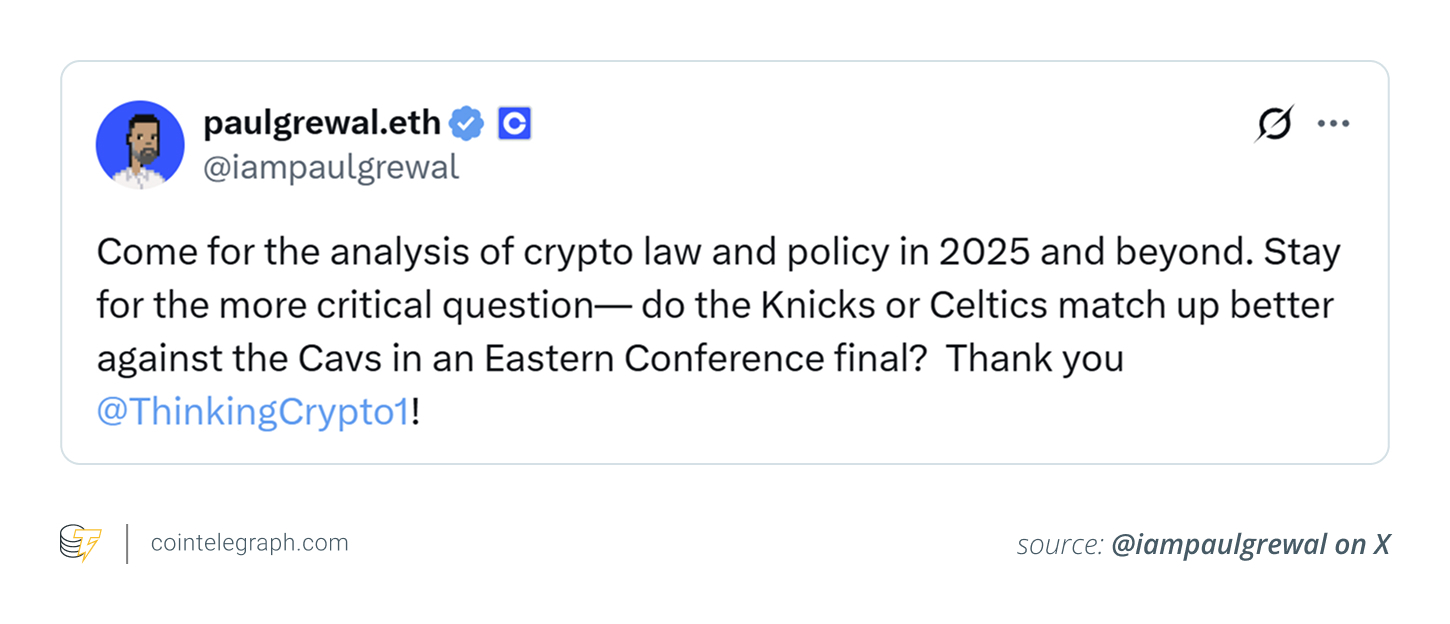This screenshot has width=1450, height=624.
Task: Open source @iampaulgrewal on X
Action: [1250, 545]
